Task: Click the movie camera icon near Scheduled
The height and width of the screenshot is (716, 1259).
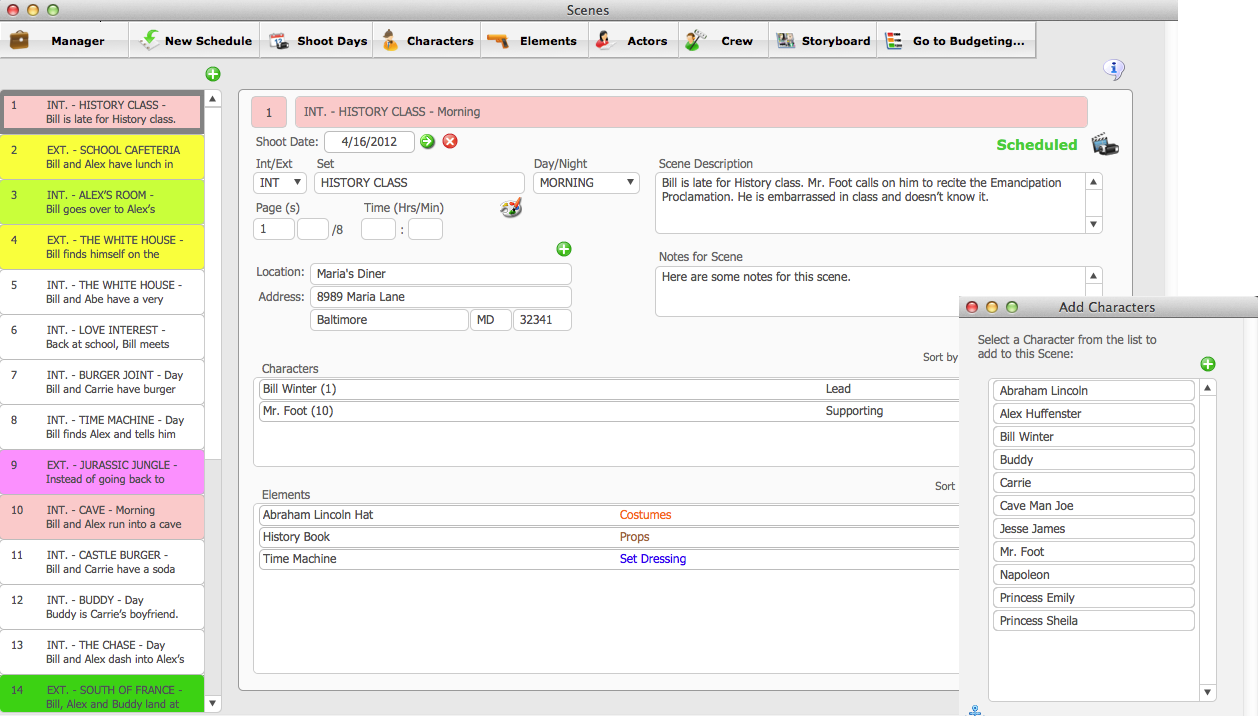Action: pyautogui.click(x=1105, y=145)
